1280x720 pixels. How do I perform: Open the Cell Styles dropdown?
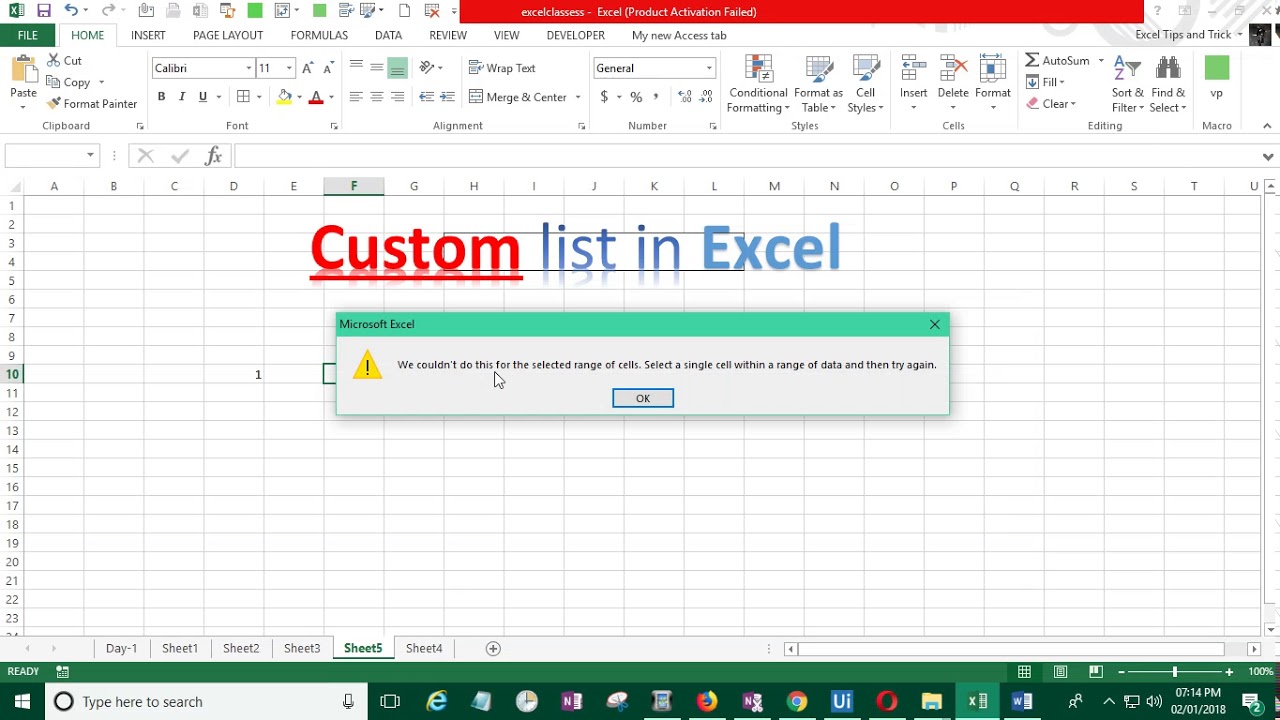coord(866,84)
